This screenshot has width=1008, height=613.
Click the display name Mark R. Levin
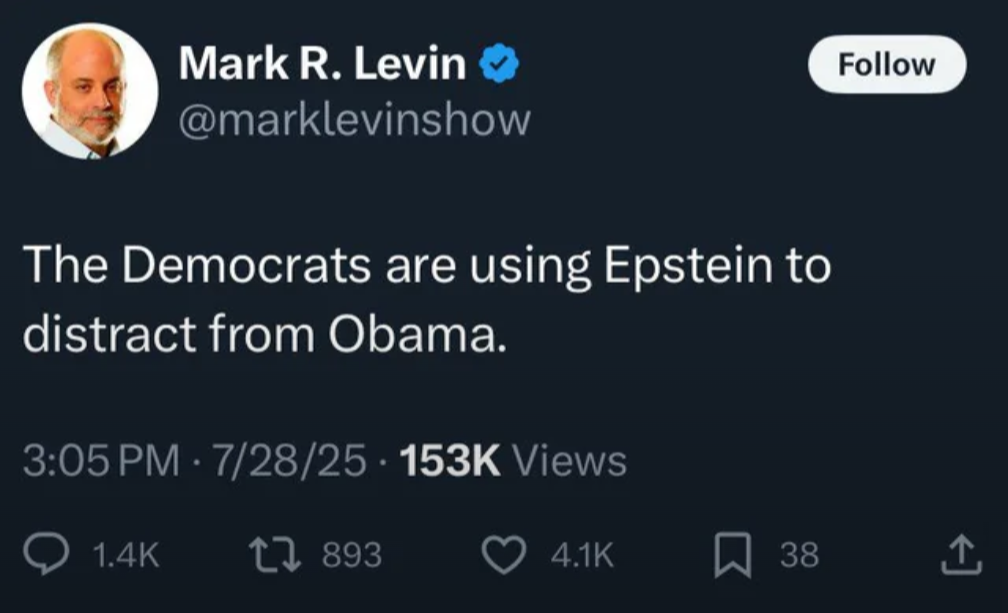(x=322, y=66)
